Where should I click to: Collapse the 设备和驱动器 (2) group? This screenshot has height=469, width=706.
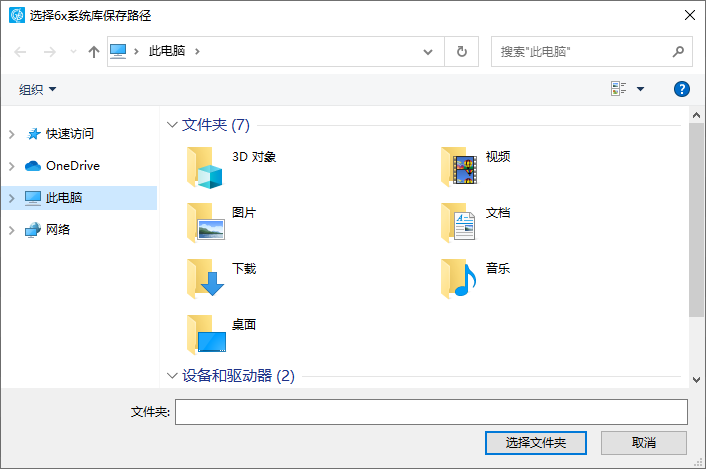[x=172, y=375]
